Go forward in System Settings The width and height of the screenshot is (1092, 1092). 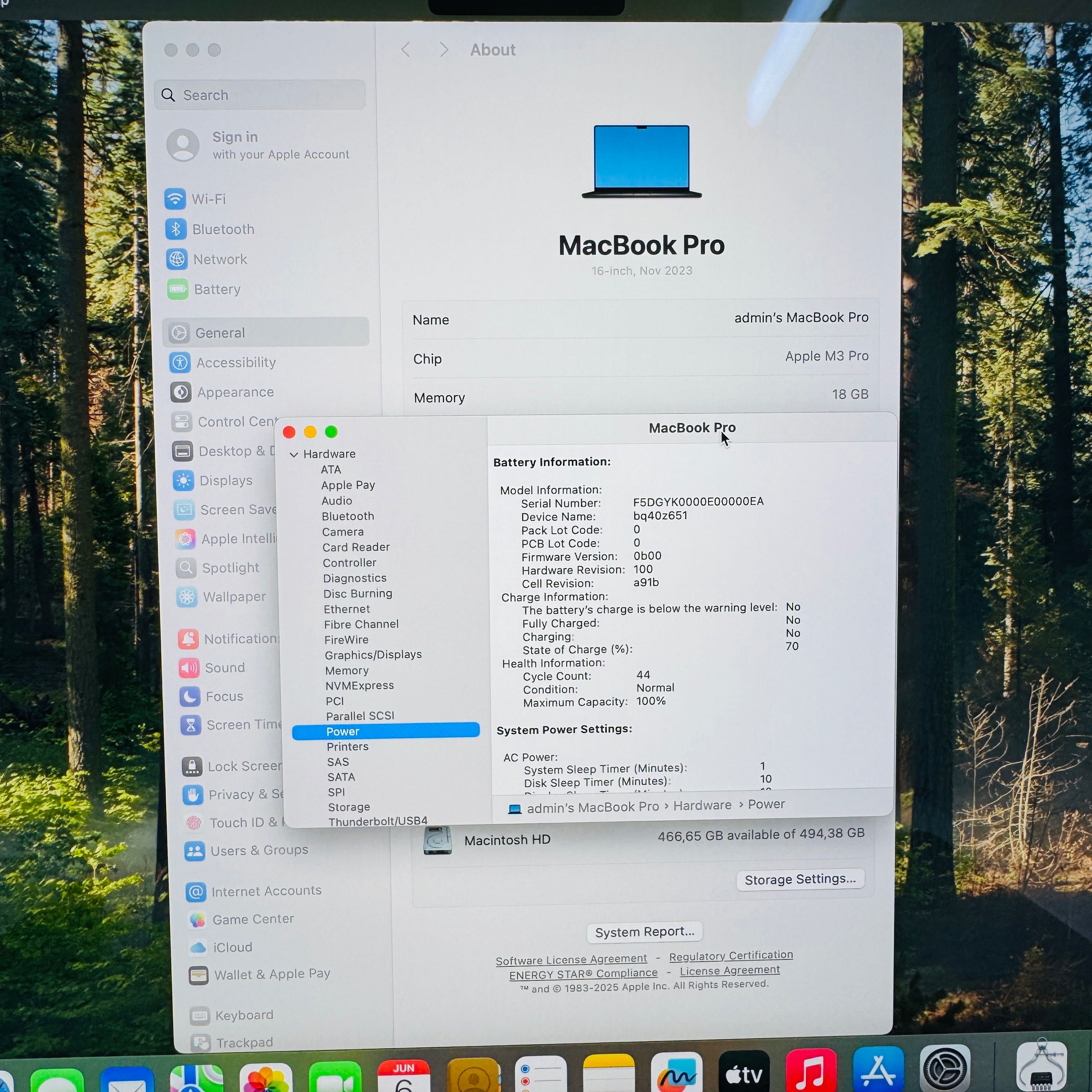coord(444,50)
